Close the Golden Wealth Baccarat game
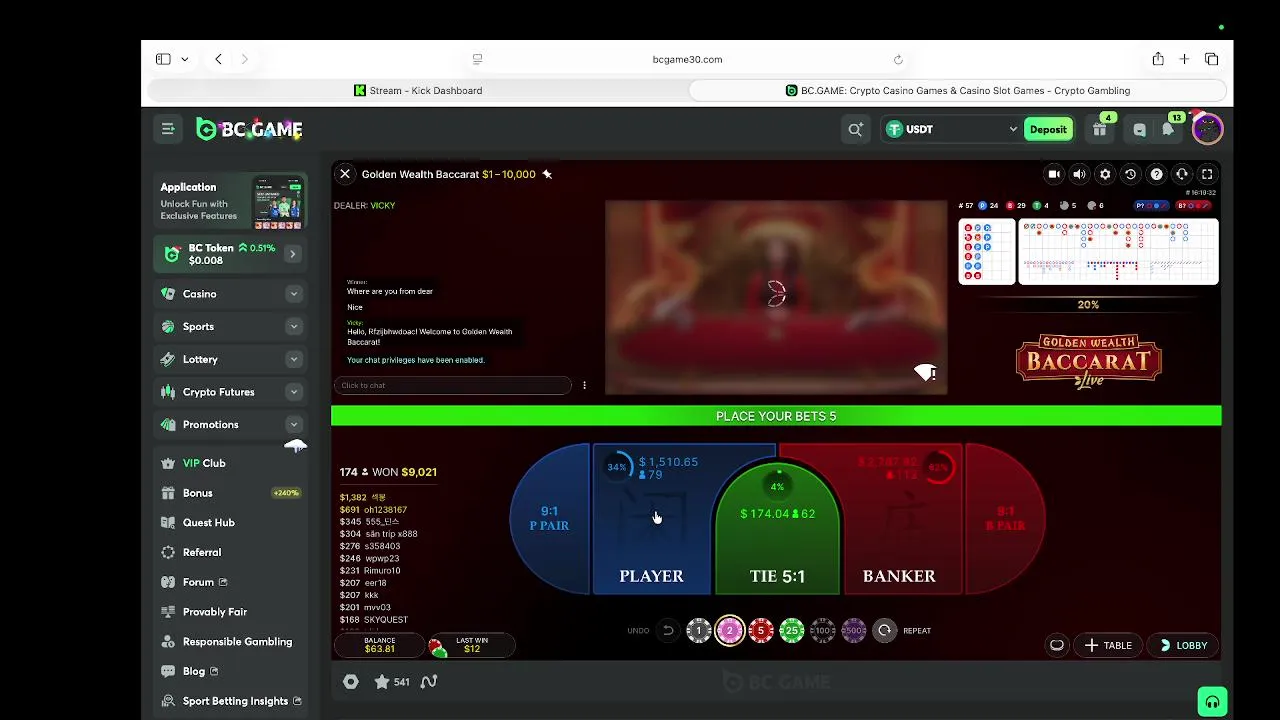This screenshot has width=1280, height=720. 345,174
